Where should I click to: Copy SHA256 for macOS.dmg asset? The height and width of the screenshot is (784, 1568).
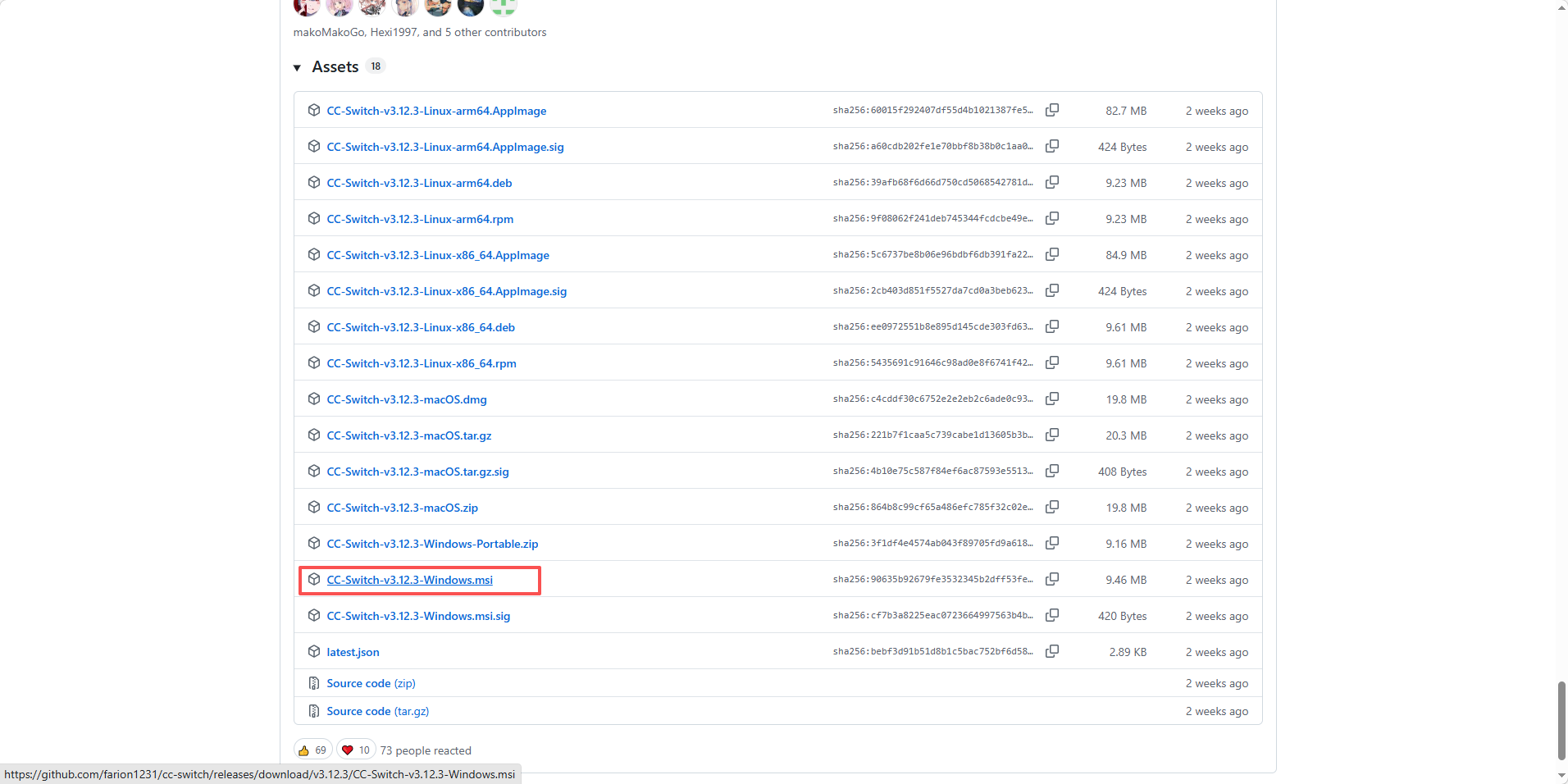pyautogui.click(x=1052, y=399)
